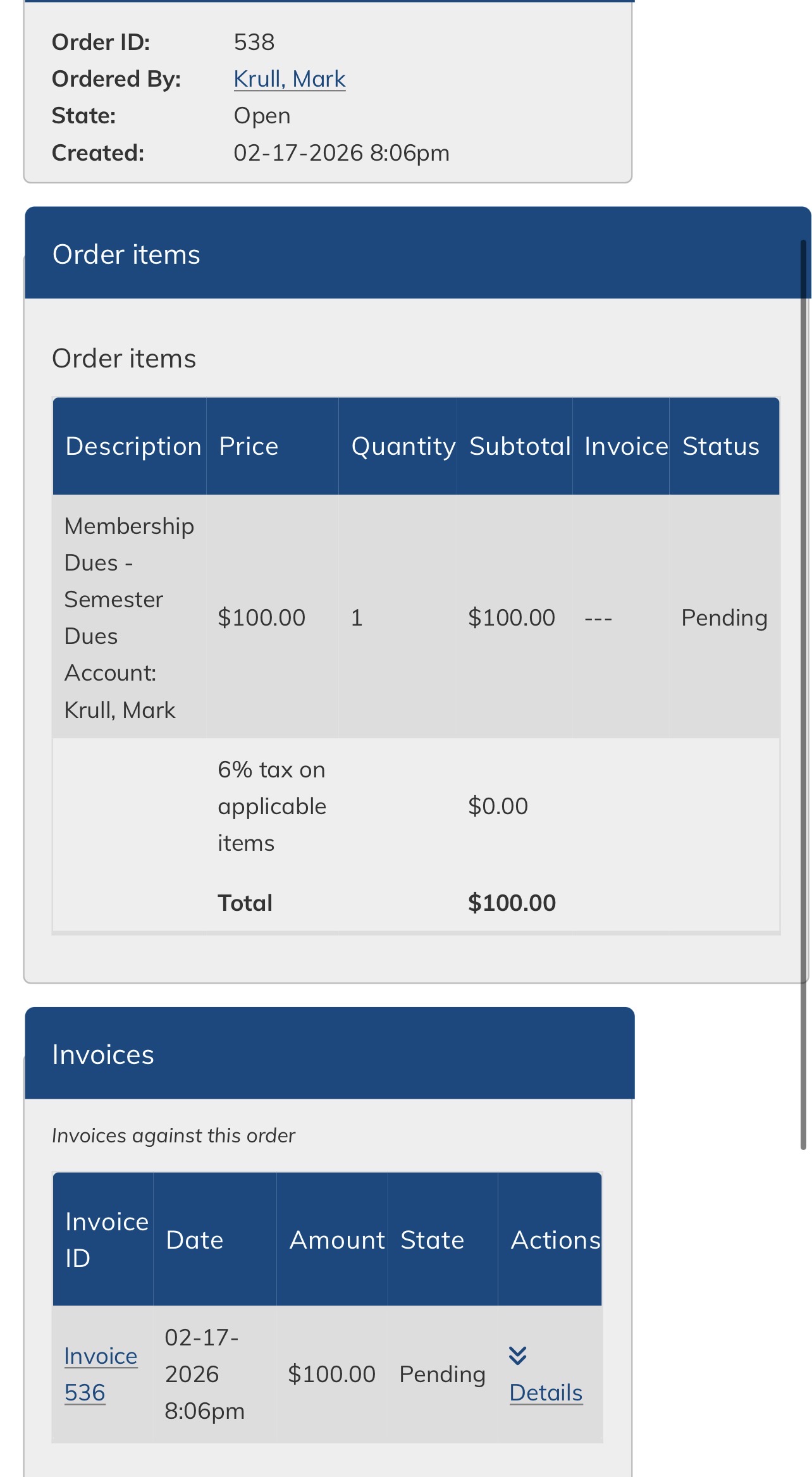Expand invoice Details link
The image size is (812, 1477).
(x=546, y=1392)
